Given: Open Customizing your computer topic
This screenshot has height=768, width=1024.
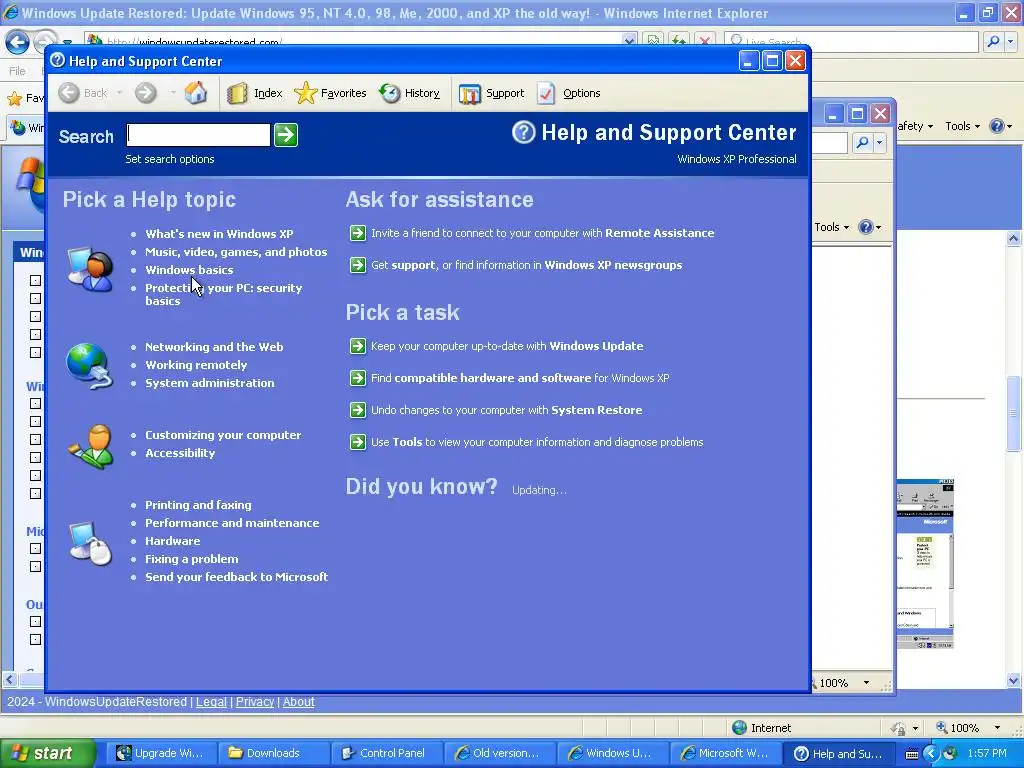Looking at the screenshot, I should (x=223, y=435).
